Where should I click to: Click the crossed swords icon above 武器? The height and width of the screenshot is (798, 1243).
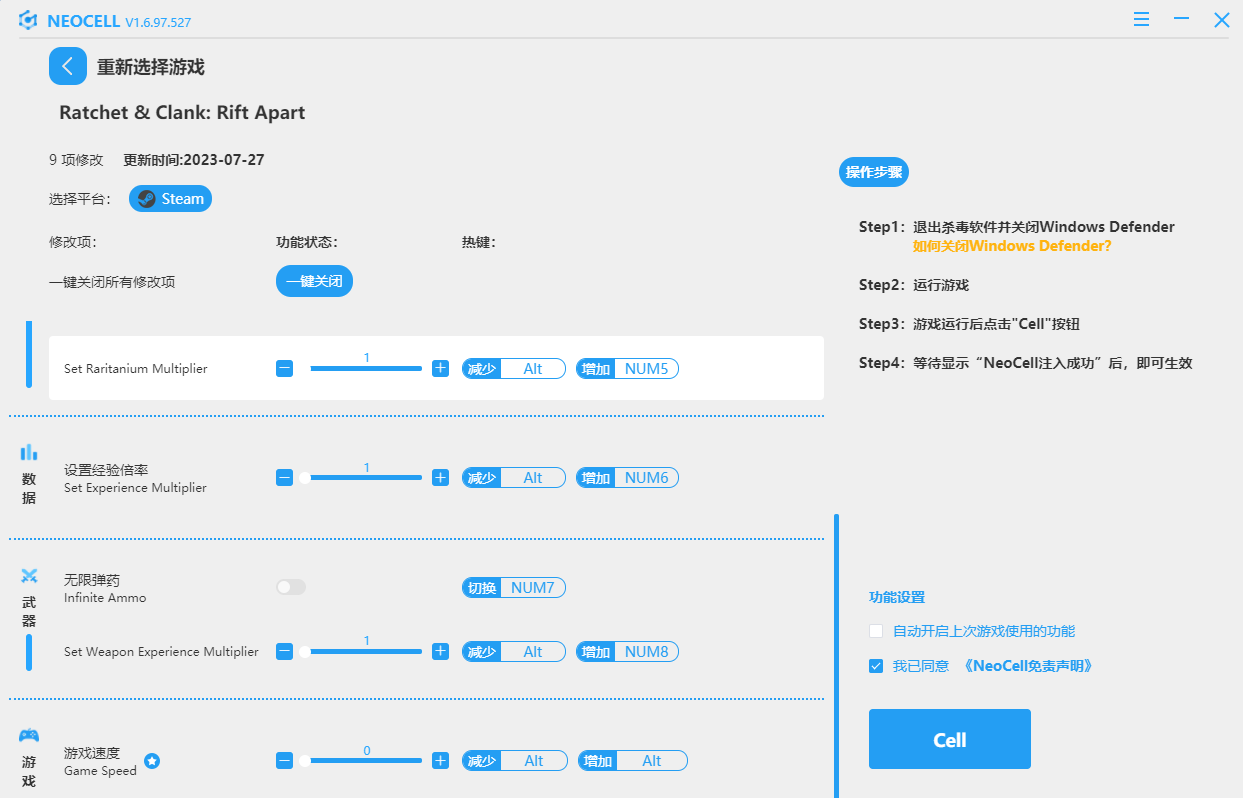coord(29,576)
